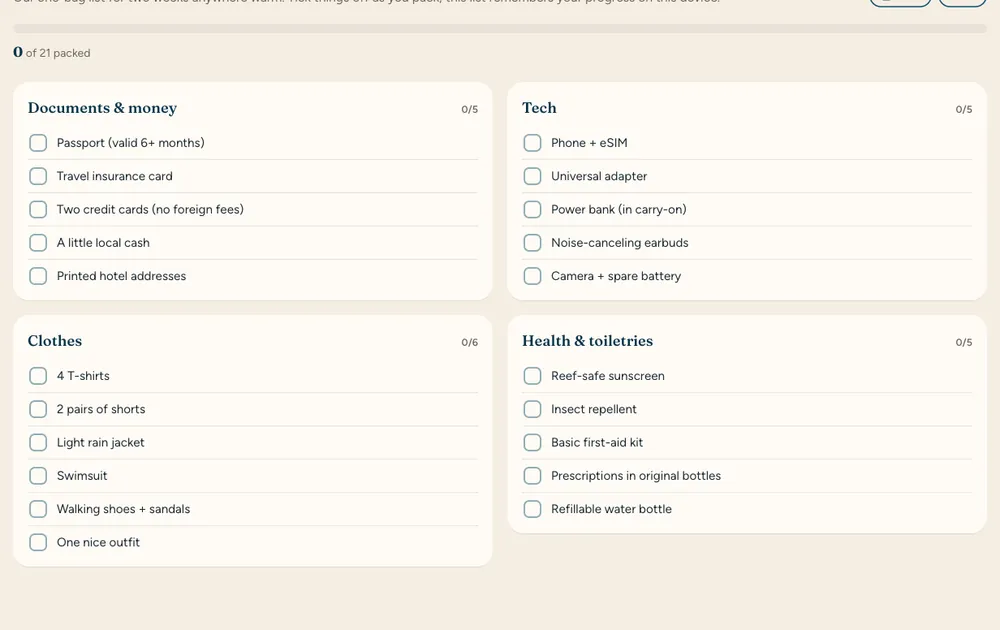Tick the Noise-canceling earbuds checkbox
1000x630 pixels.
(x=533, y=242)
